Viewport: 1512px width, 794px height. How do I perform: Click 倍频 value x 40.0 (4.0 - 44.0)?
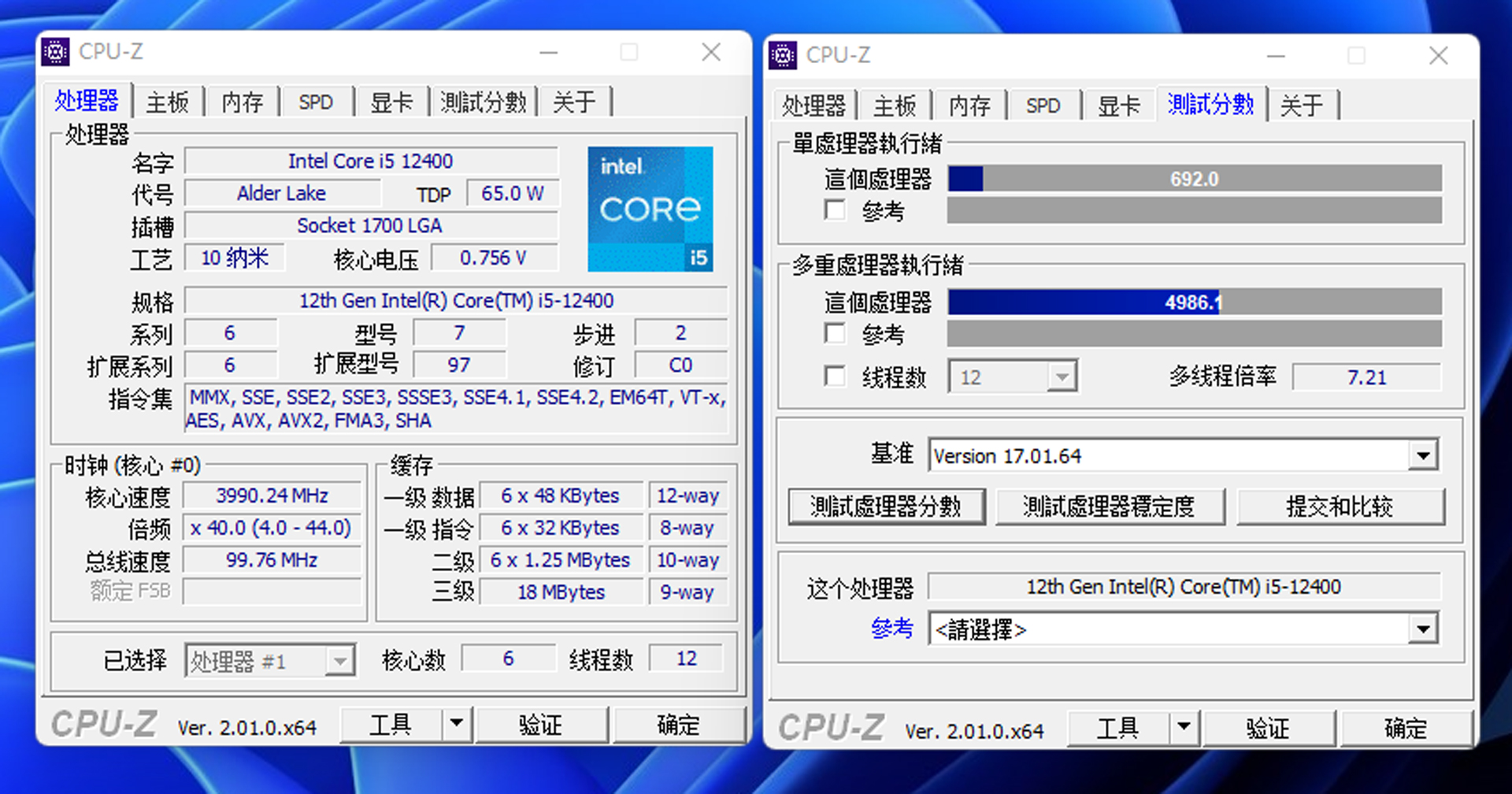(x=272, y=528)
